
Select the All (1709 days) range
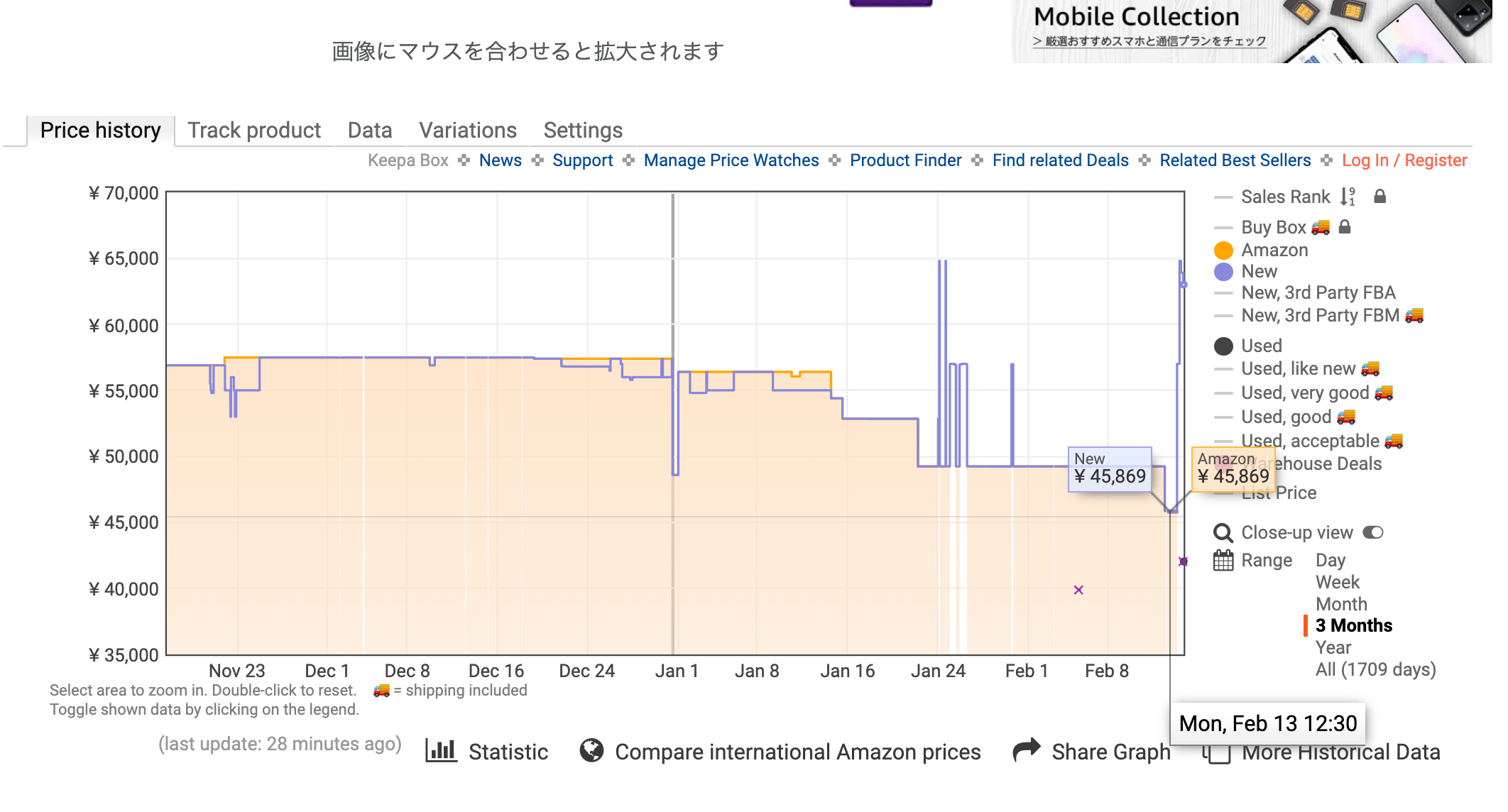tap(1375, 669)
